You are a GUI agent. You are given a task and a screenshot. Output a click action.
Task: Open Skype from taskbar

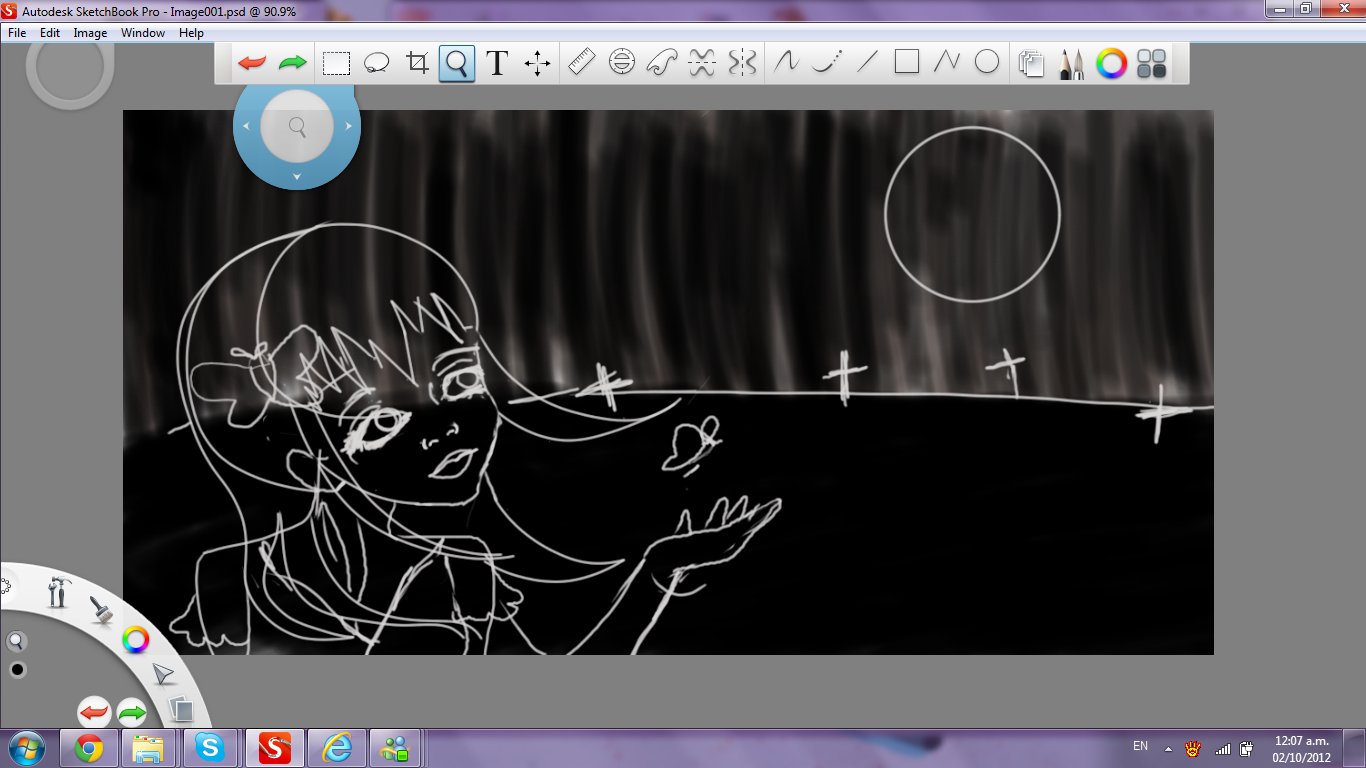[x=209, y=748]
